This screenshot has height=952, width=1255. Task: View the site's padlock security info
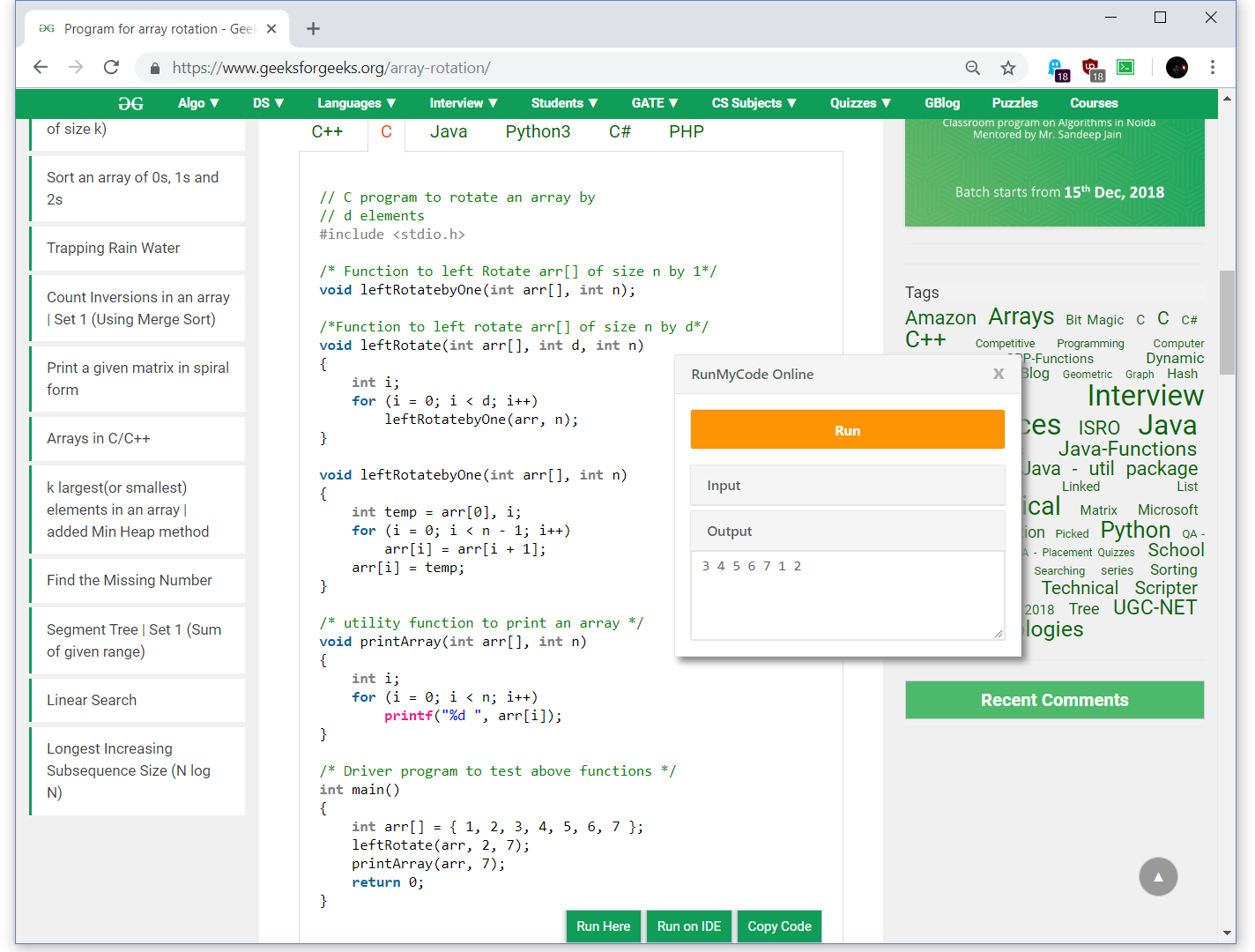[x=155, y=68]
